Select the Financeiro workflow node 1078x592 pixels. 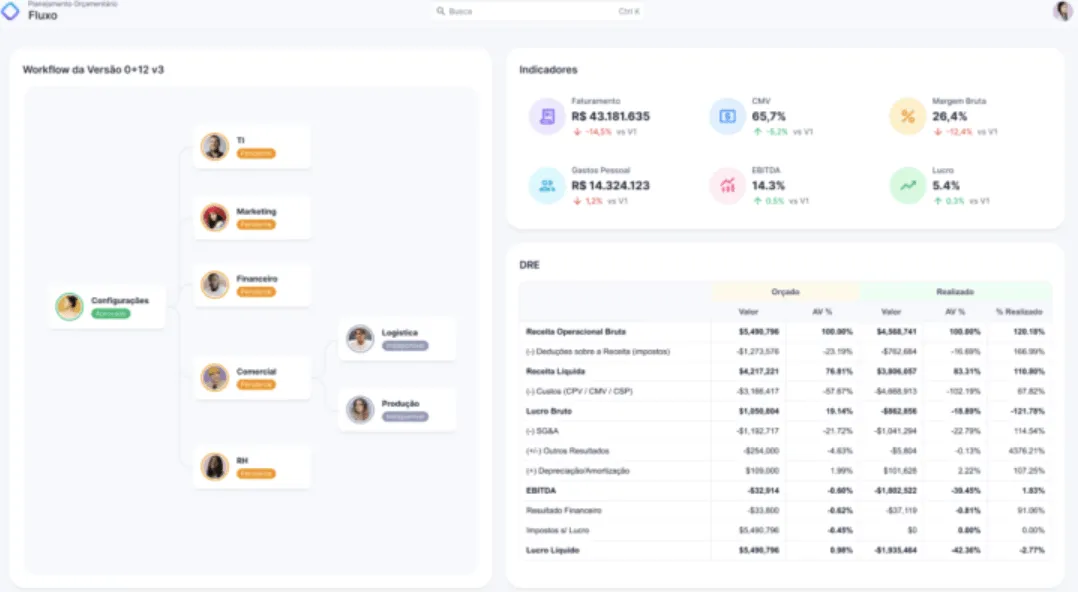tap(252, 285)
